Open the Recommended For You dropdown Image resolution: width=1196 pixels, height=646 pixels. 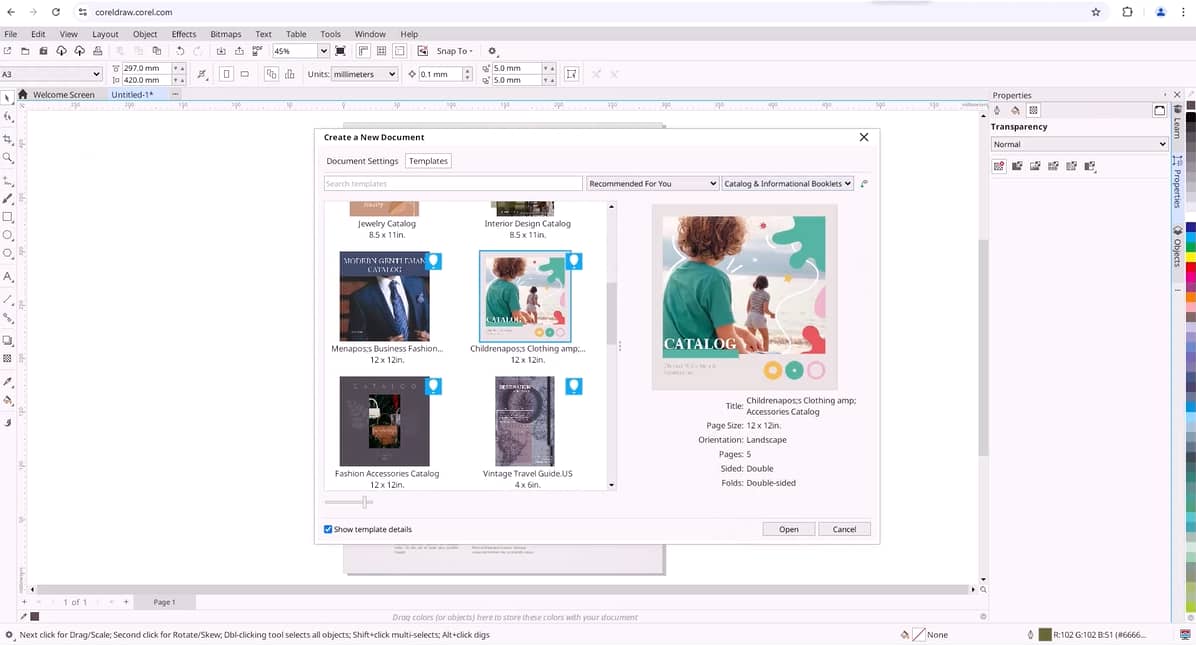point(652,184)
